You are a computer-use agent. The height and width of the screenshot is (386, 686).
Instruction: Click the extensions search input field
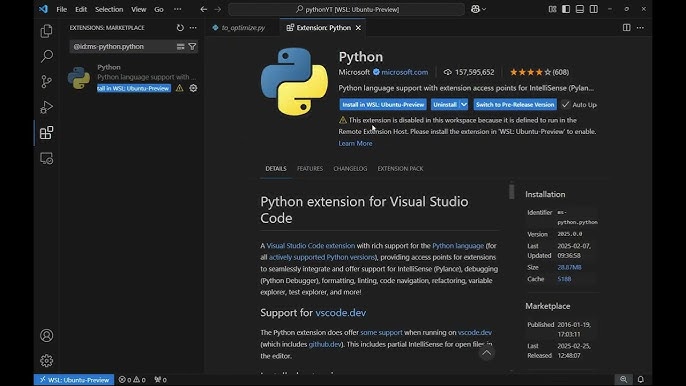[123, 46]
